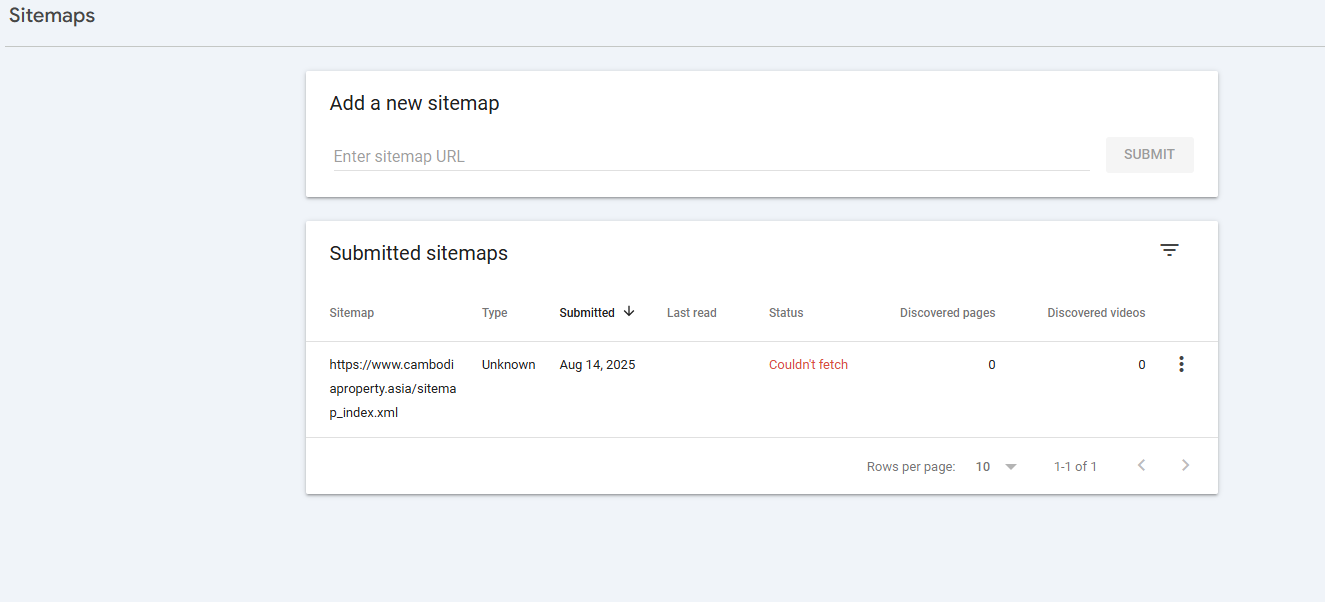Screen dimensions: 1325x602
Task: Click the Rows per page label
Action: click(x=910, y=466)
